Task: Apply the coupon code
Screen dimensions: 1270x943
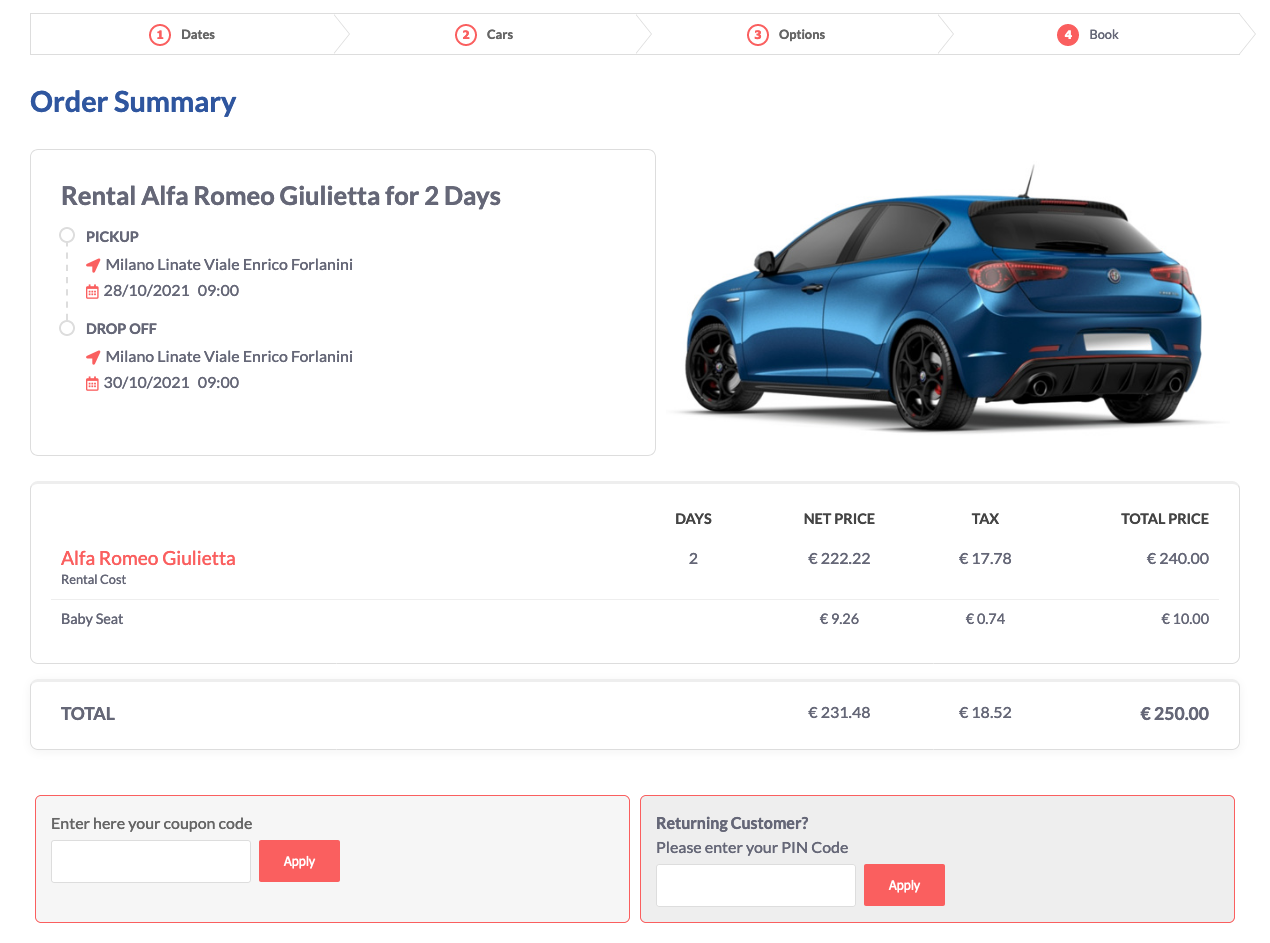Action: point(299,861)
